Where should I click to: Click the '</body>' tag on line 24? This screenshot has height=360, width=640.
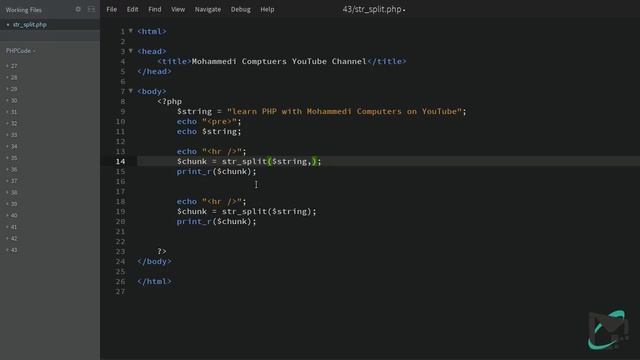coord(154,261)
